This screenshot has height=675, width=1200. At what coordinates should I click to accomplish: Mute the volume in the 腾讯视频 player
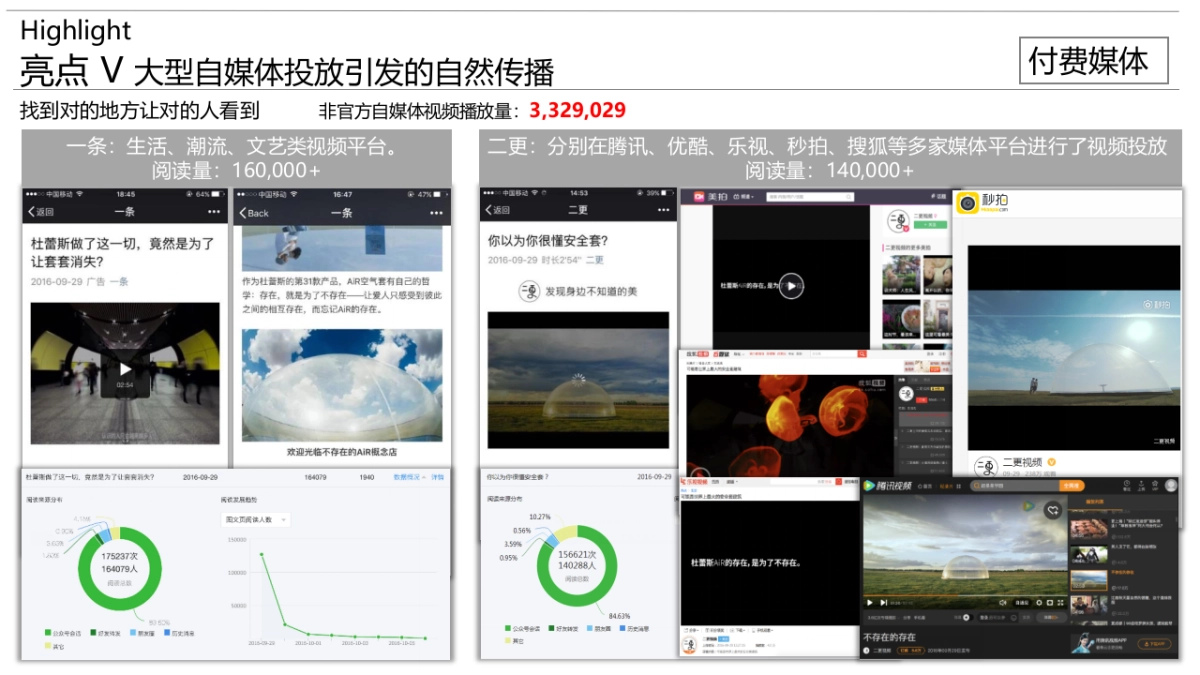tap(1003, 602)
